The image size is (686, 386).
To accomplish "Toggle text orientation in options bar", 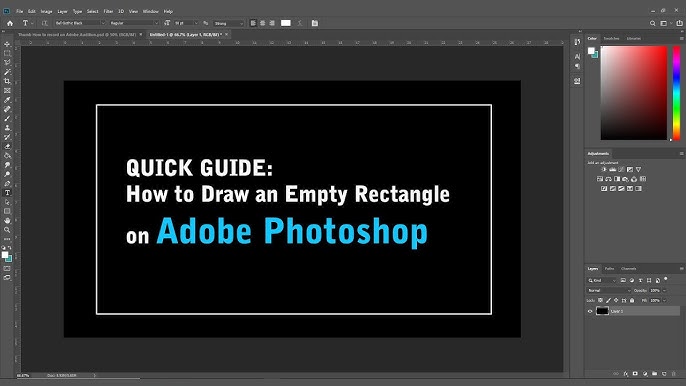I will coord(45,23).
